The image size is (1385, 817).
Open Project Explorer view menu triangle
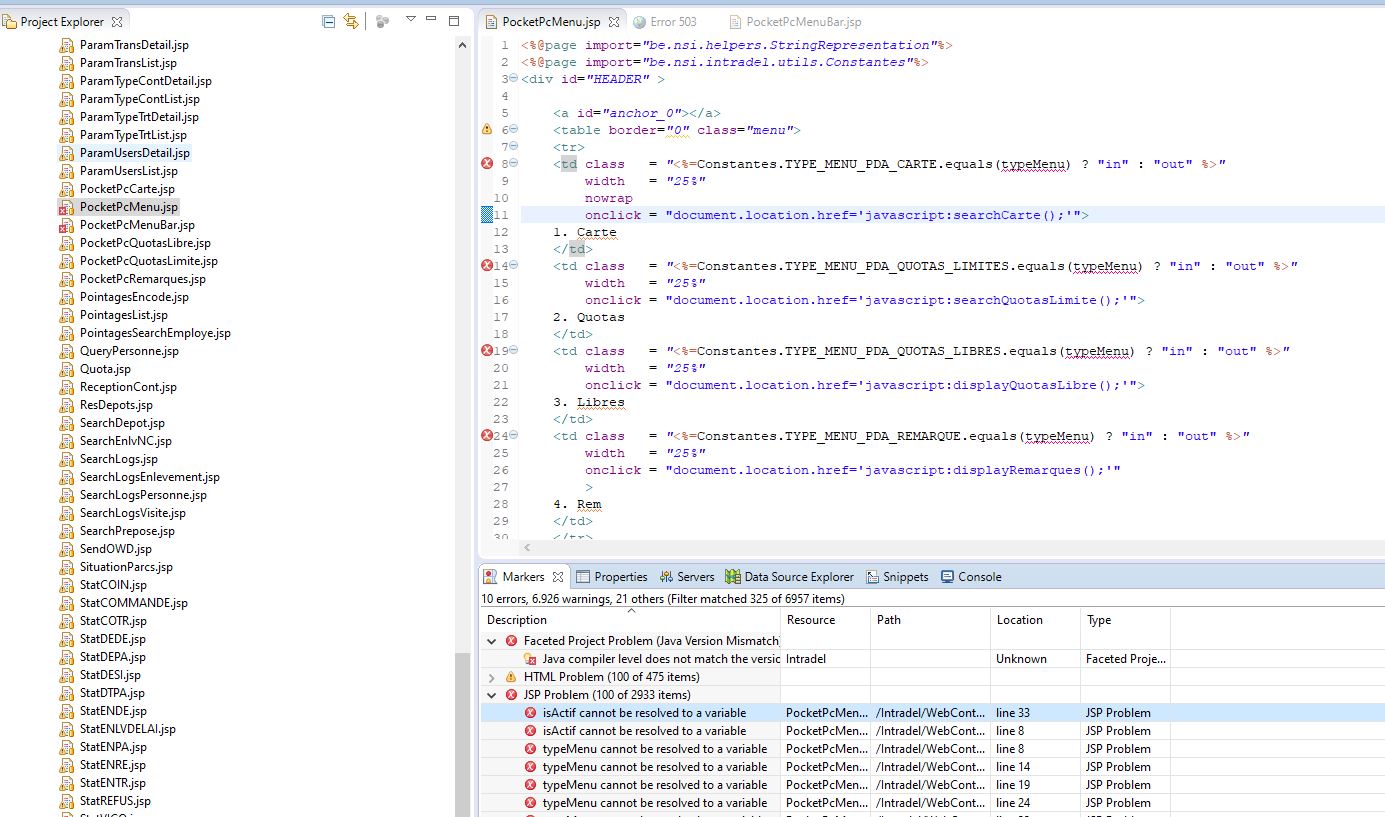[x=410, y=20]
